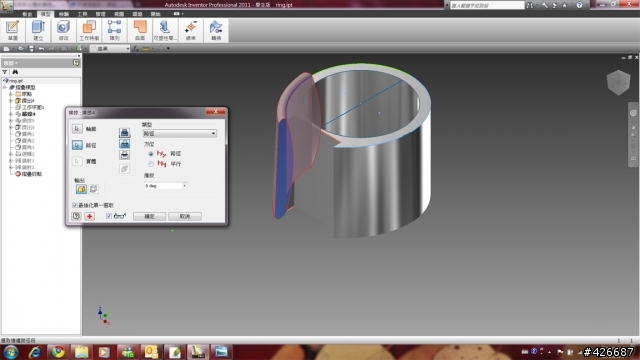Open Chrome from the taskbar

tap(58, 352)
